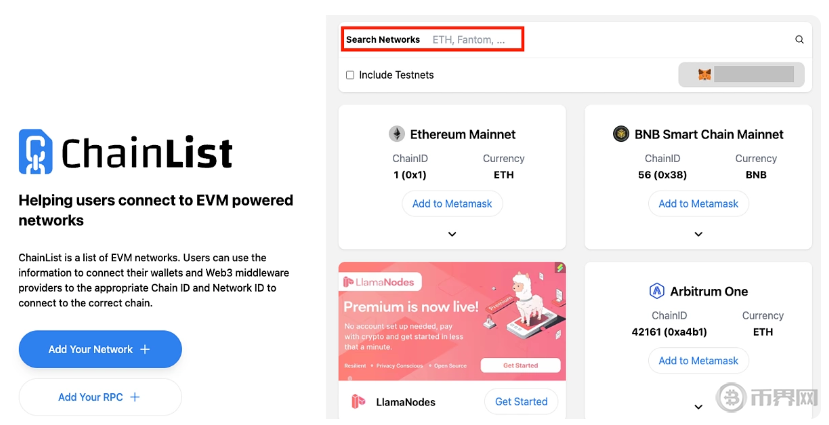Screen dimensions: 829x425
Task: Click the Add Your Network button
Action: pyautogui.click(x=100, y=349)
